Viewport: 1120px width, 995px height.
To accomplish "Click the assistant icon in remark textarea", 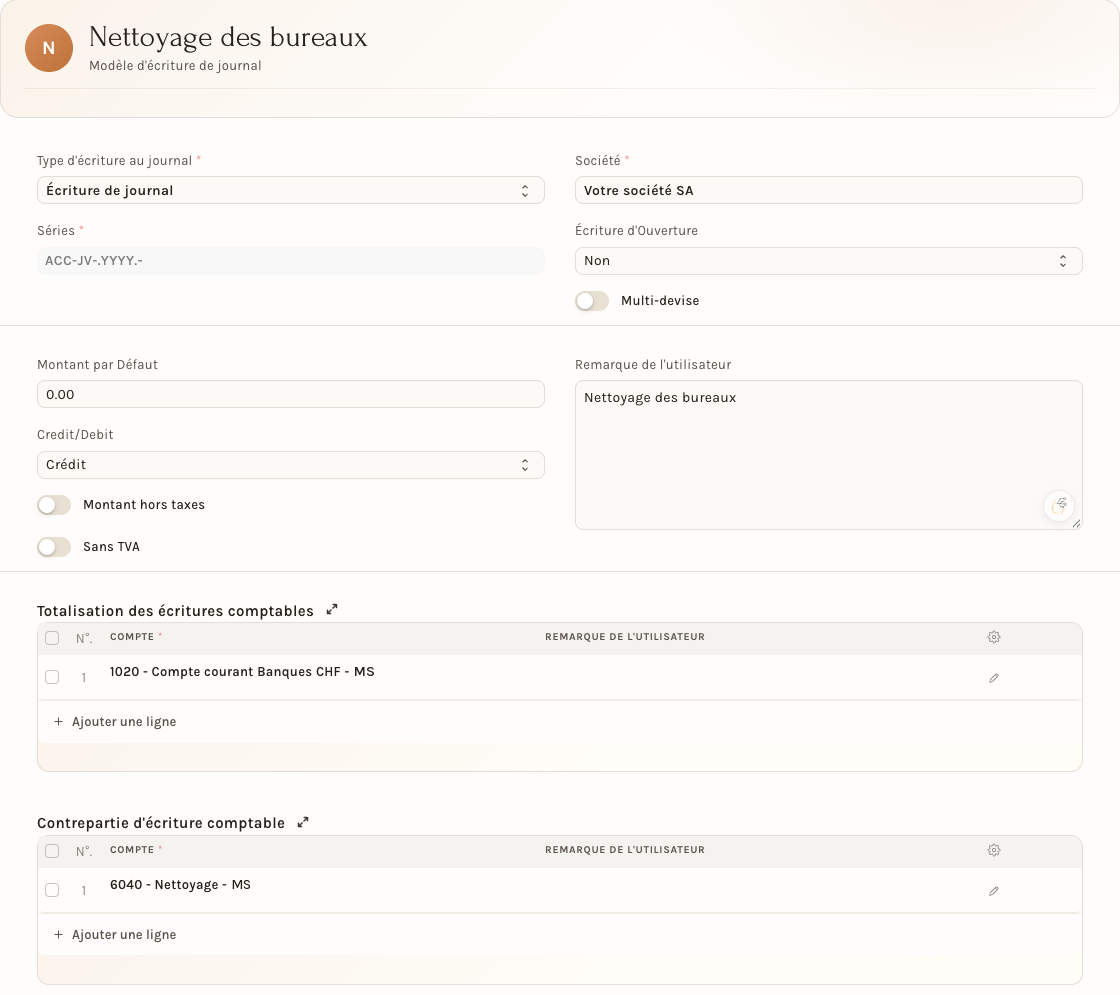I will point(1059,506).
